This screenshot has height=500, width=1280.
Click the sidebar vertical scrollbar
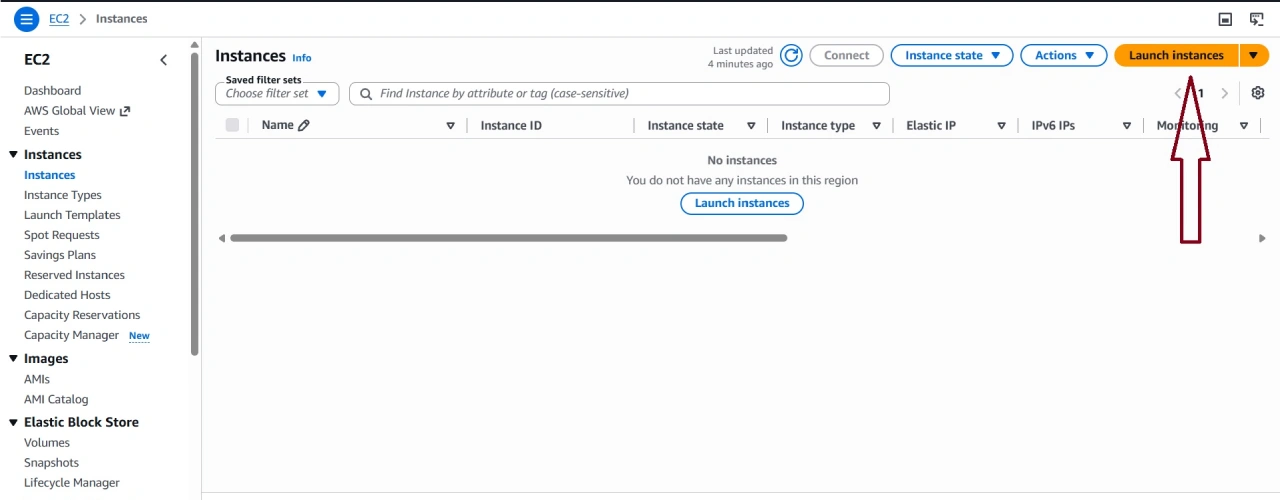click(x=195, y=205)
